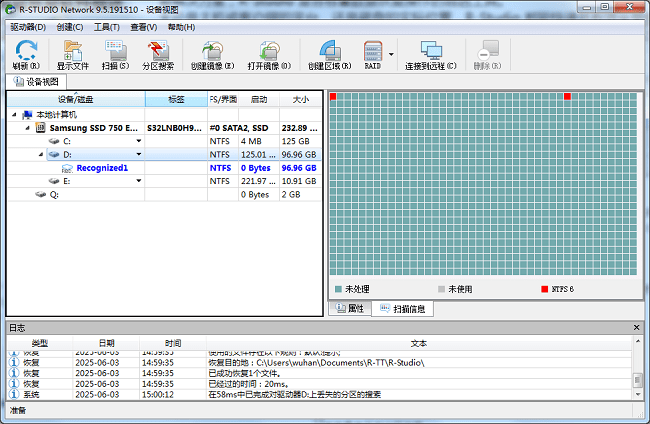Click the 大小 column header

301,99
